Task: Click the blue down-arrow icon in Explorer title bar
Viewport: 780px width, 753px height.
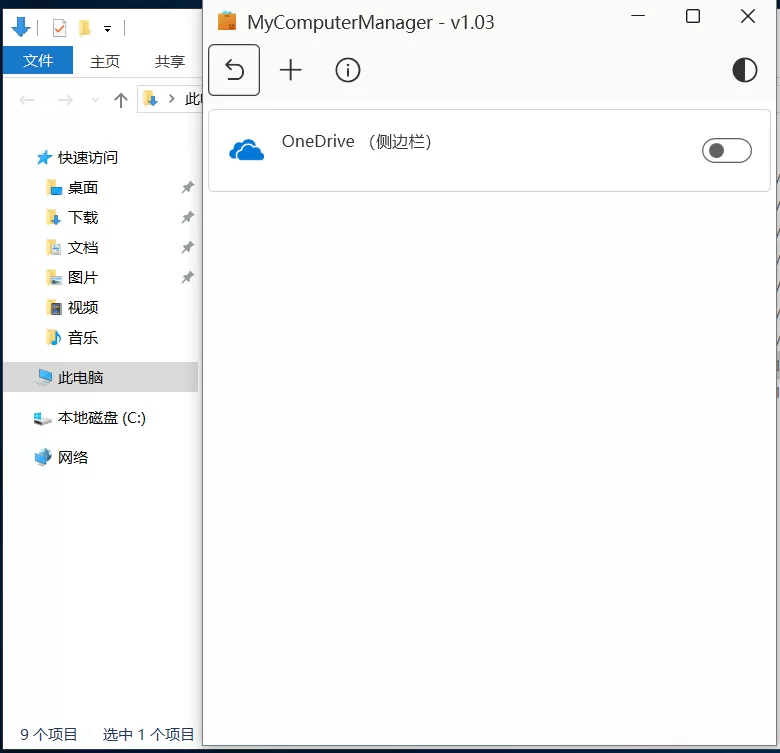Action: click(20, 27)
